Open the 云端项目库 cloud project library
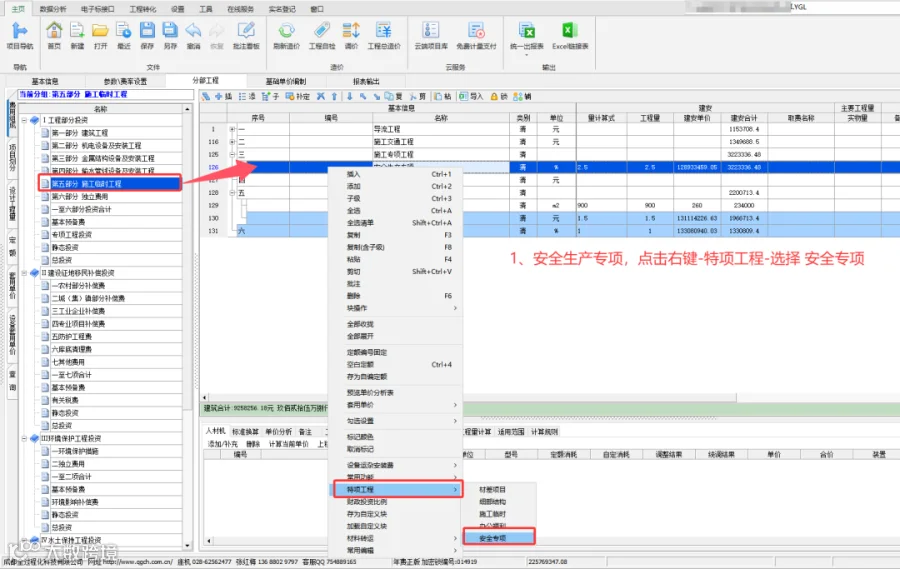900x569 pixels. click(x=430, y=36)
